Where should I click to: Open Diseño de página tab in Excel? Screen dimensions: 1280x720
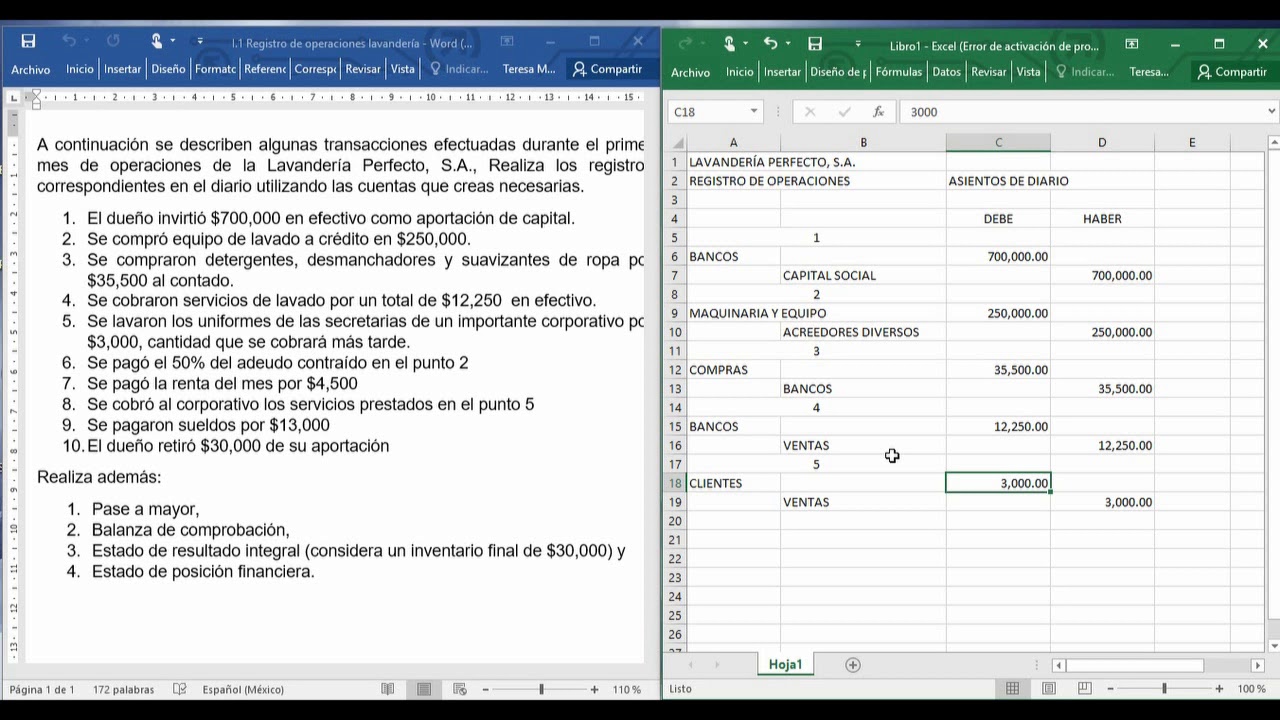coord(838,72)
